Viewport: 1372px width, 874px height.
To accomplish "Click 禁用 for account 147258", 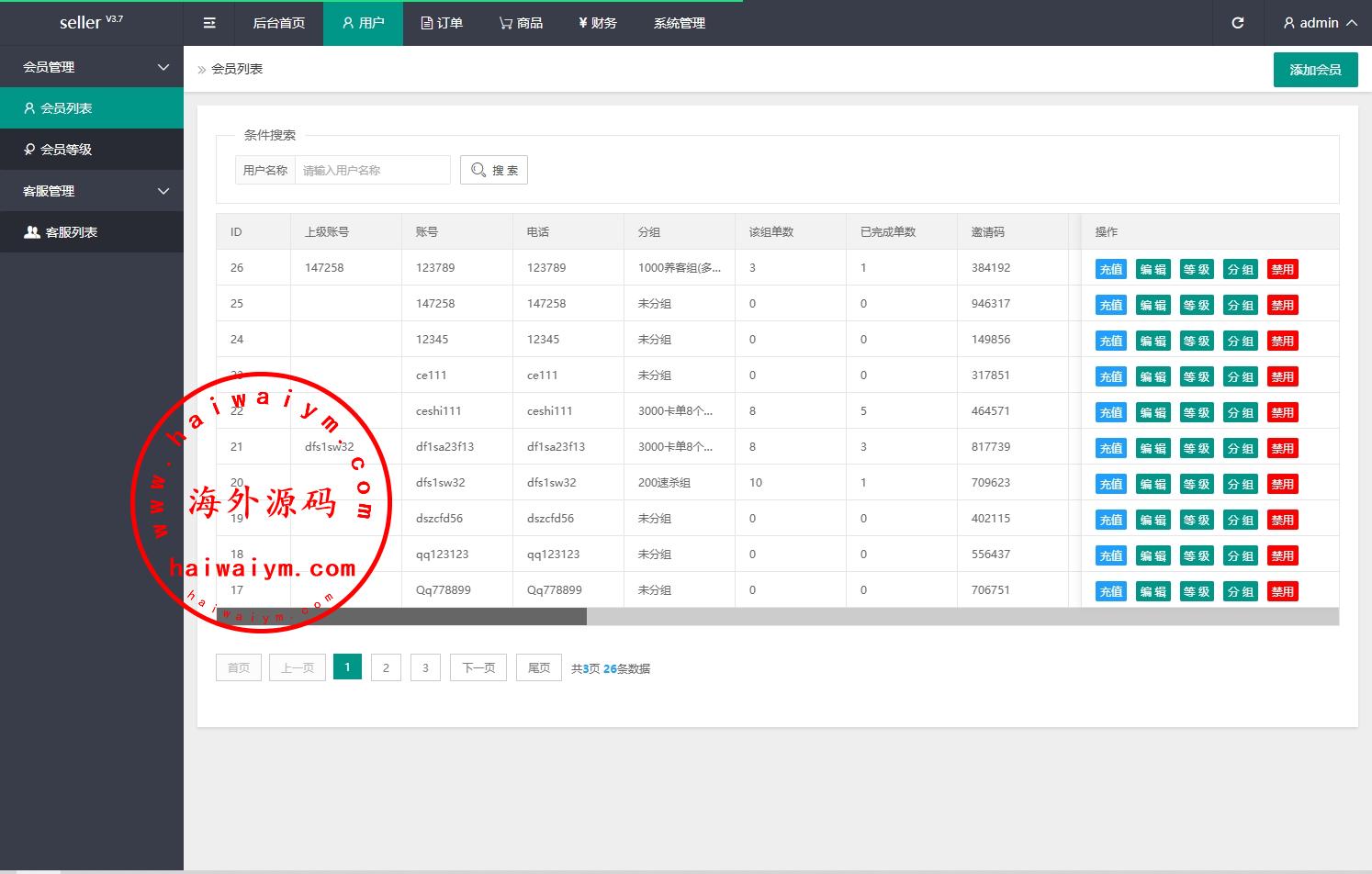I will tap(1282, 305).
